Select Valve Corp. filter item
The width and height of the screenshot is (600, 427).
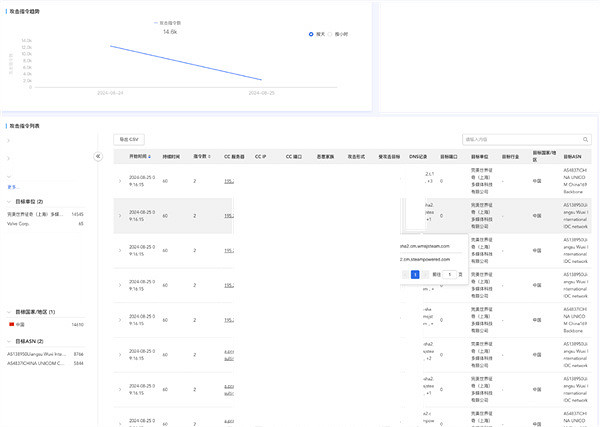20,224
